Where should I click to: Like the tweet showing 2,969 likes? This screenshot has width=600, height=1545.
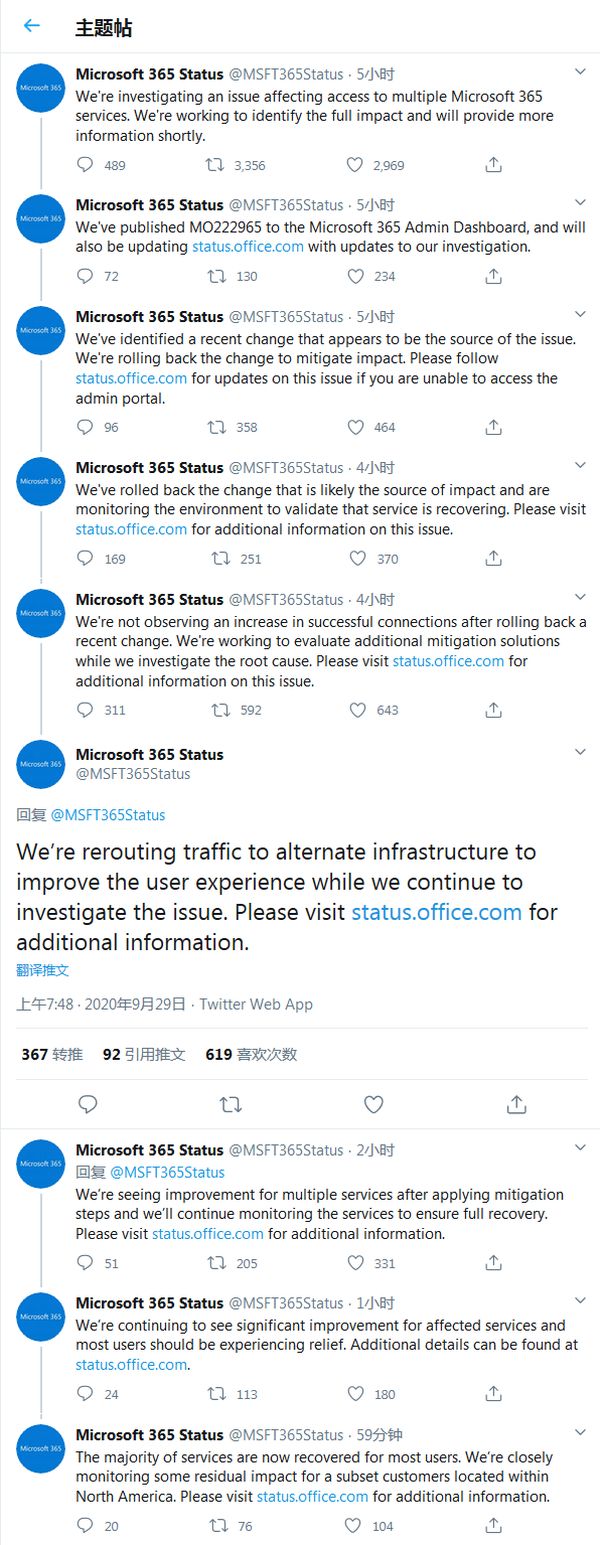pos(355,165)
